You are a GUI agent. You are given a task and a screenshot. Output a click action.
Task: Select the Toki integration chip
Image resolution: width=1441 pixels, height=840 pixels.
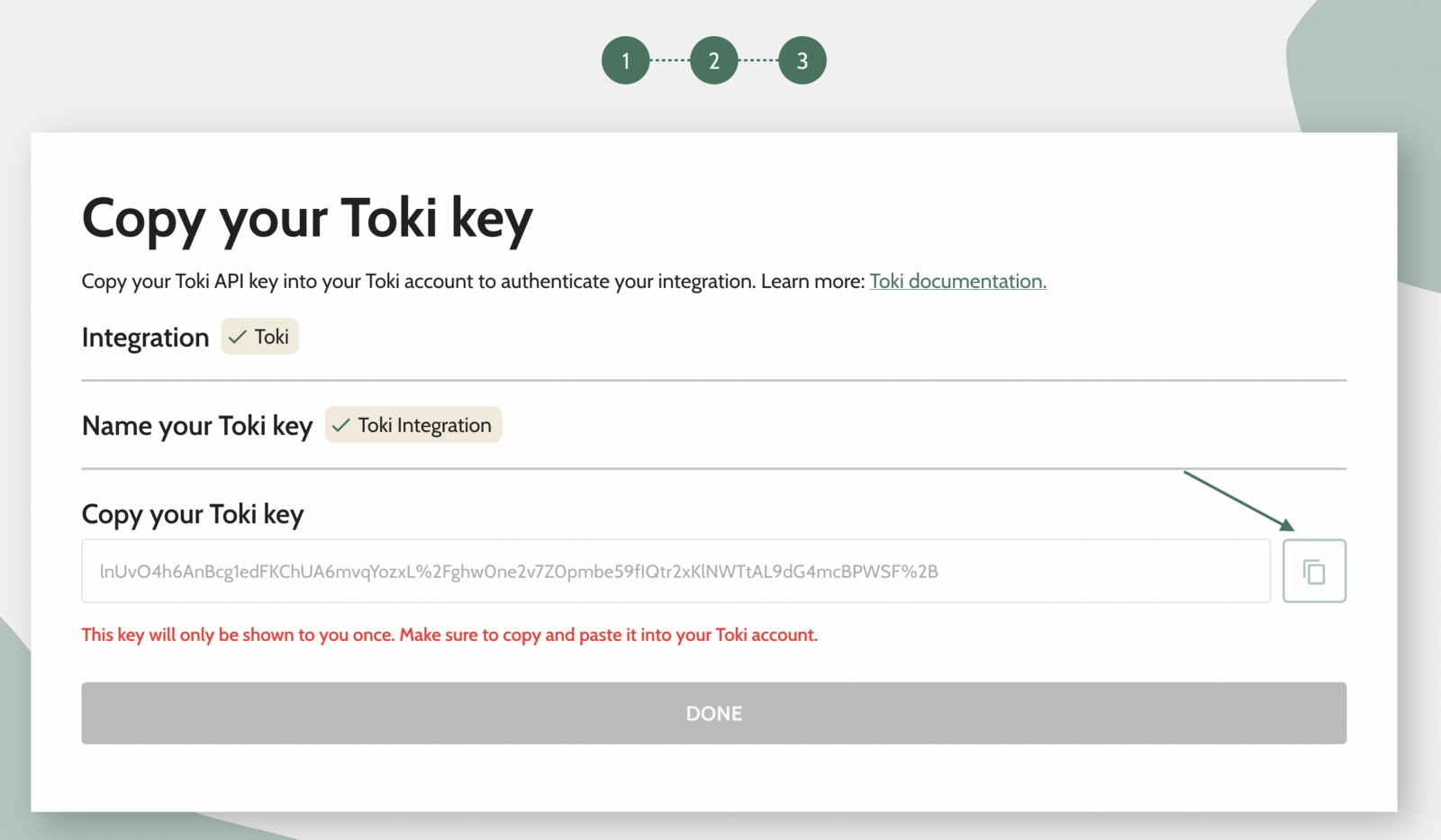259,337
